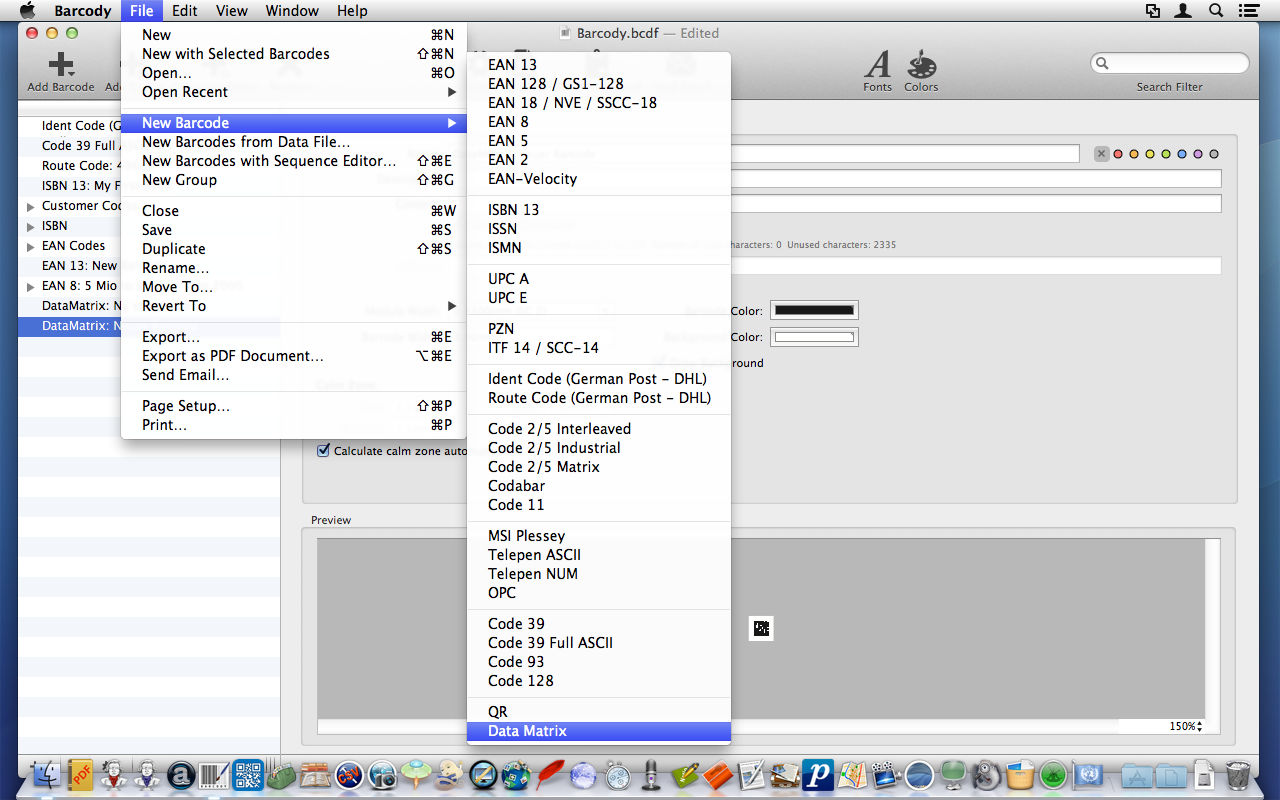The height and width of the screenshot is (800, 1280).
Task: Select EAN 13 barcode type
Action: [x=599, y=65]
